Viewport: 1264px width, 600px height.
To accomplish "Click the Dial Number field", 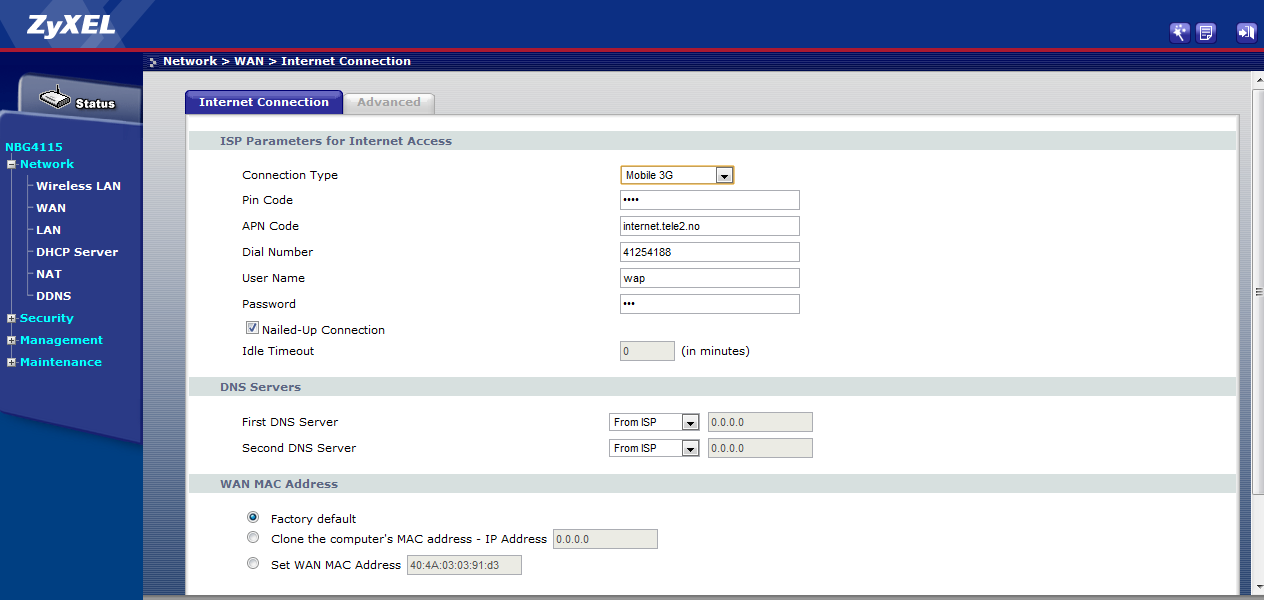I will pyautogui.click(x=710, y=252).
